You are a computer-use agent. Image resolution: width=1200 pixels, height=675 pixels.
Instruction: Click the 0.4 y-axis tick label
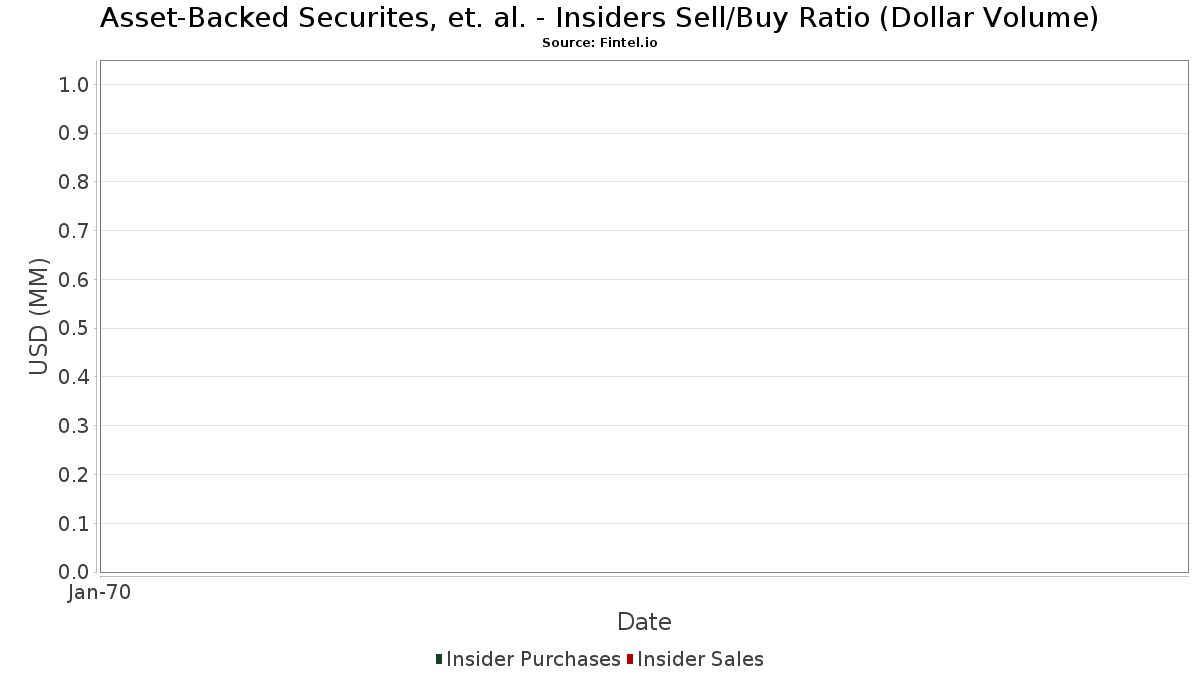click(75, 377)
